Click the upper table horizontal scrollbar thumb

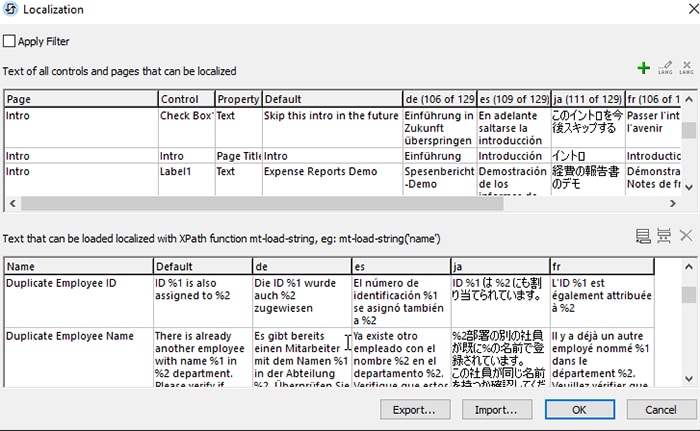click(262, 204)
